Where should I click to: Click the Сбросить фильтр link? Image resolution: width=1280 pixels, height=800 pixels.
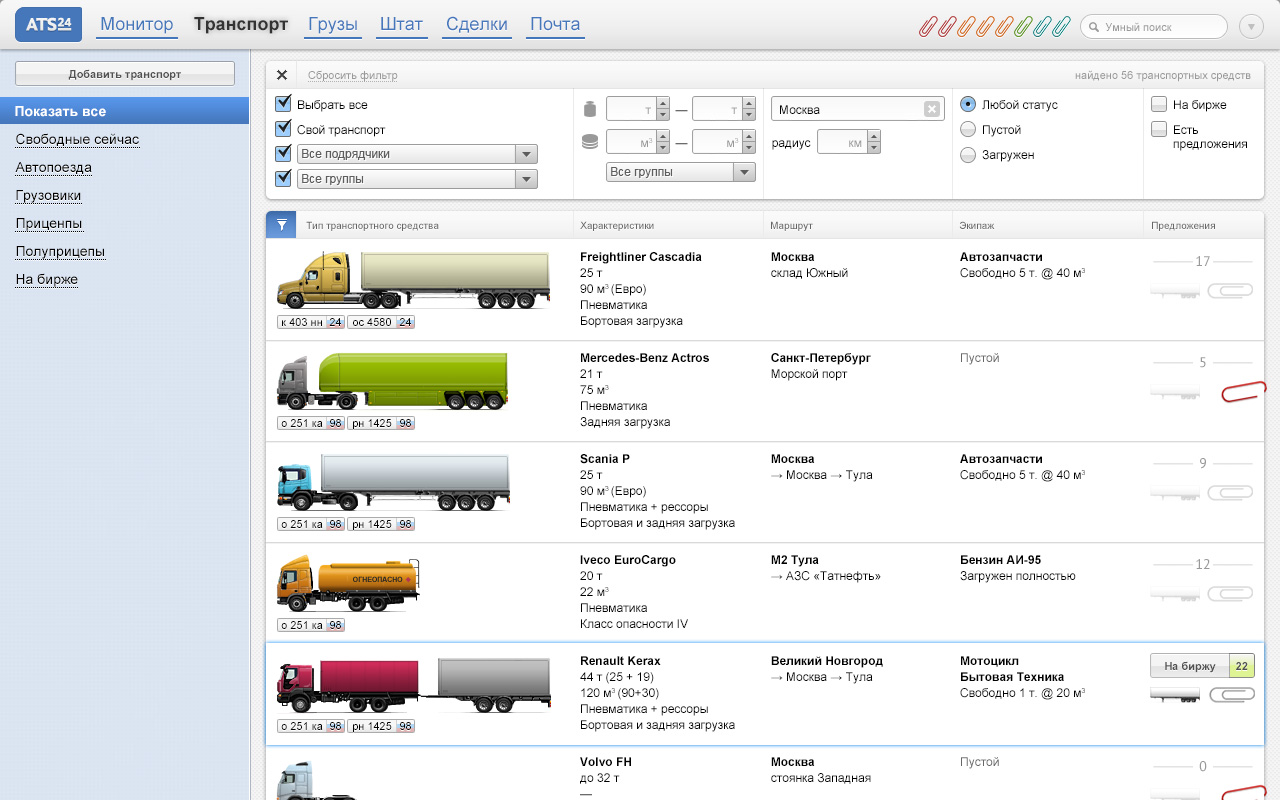click(x=352, y=76)
